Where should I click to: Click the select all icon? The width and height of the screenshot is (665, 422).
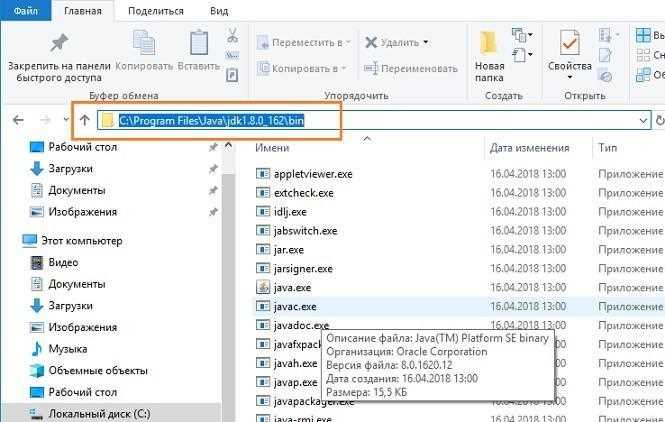pos(643,35)
